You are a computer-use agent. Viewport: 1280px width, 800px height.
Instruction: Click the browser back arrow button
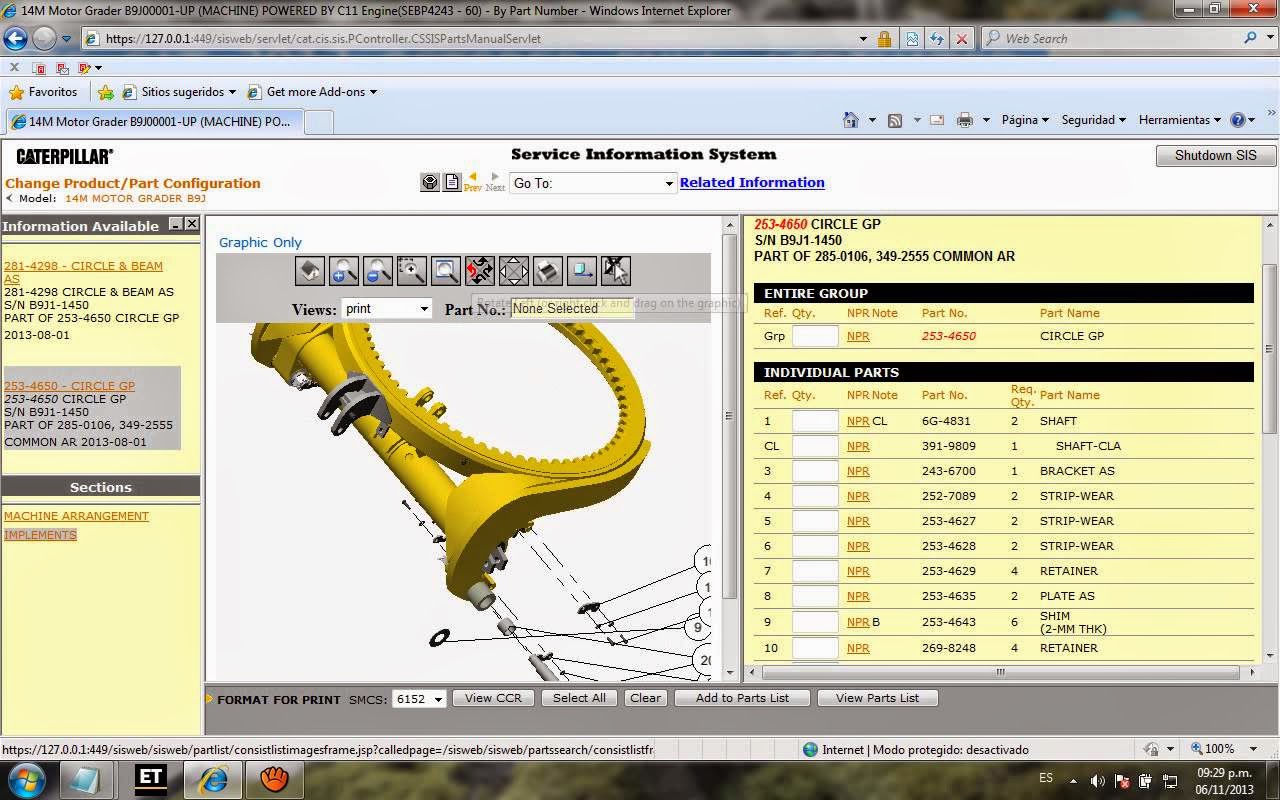(15, 39)
